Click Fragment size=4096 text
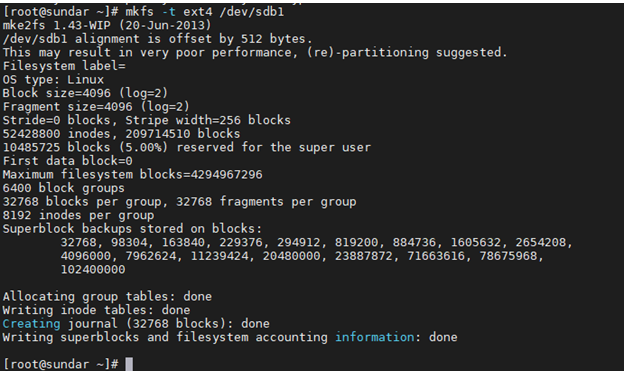The image size is (626, 371). (67, 107)
